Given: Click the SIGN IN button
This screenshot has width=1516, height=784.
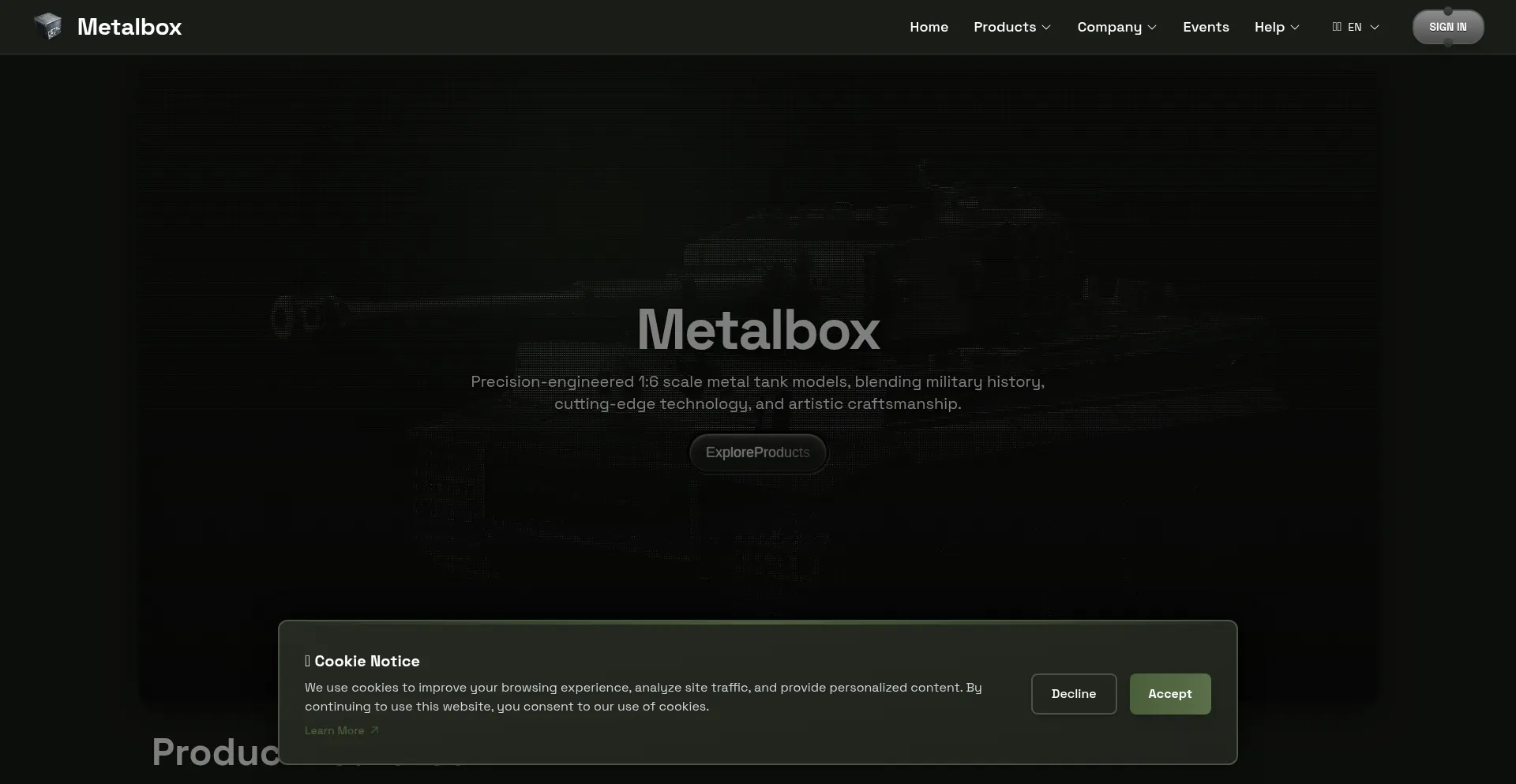Looking at the screenshot, I should click(x=1447, y=26).
